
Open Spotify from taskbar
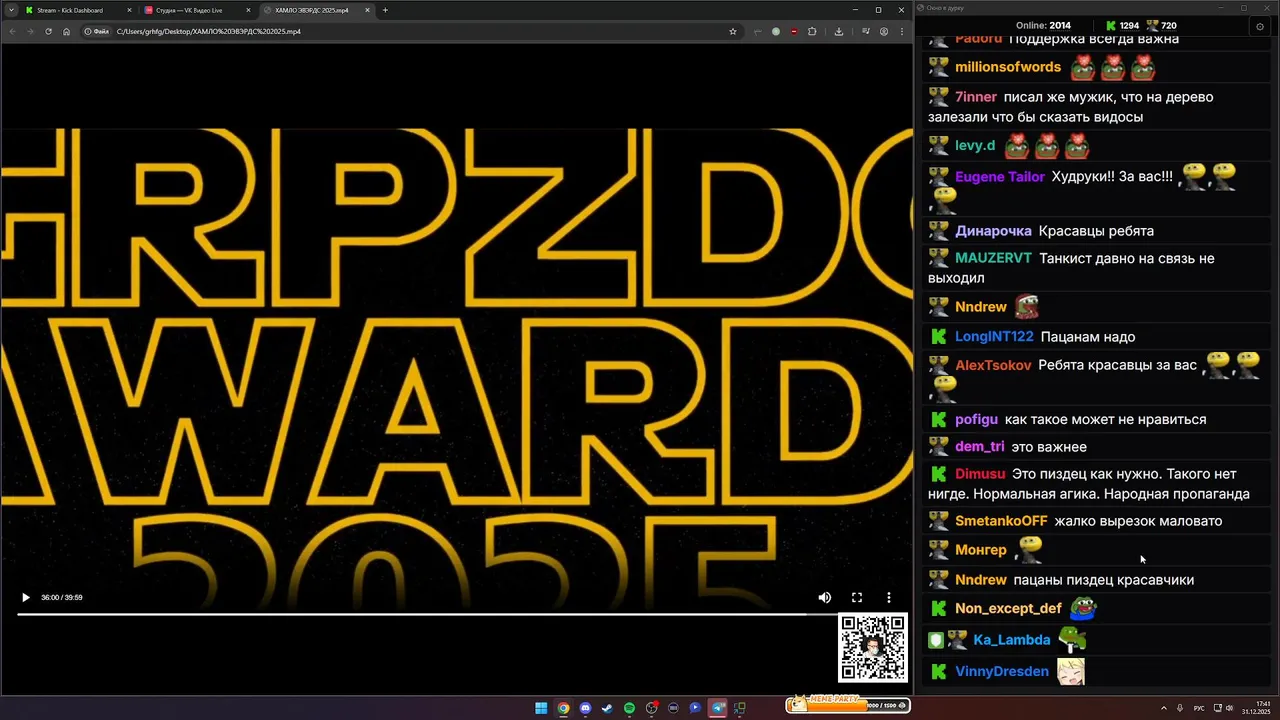point(629,708)
